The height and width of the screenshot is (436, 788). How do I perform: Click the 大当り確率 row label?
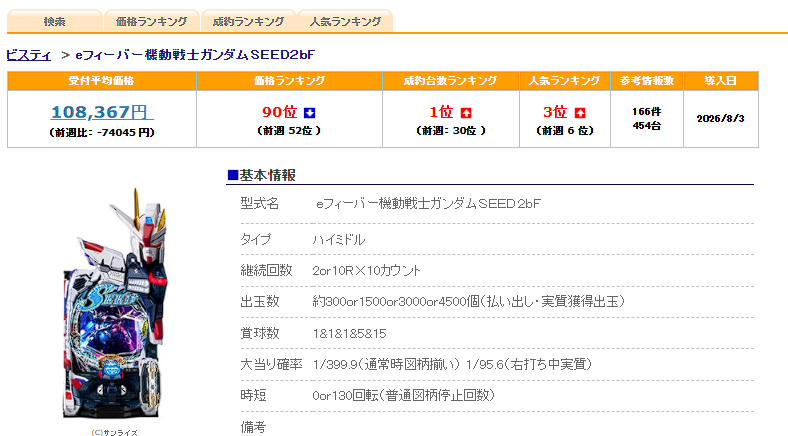(271, 364)
